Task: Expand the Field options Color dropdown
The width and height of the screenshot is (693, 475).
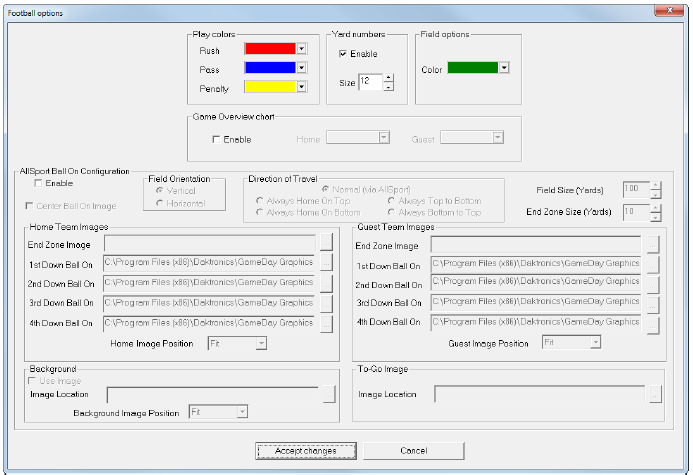Action: [504, 68]
